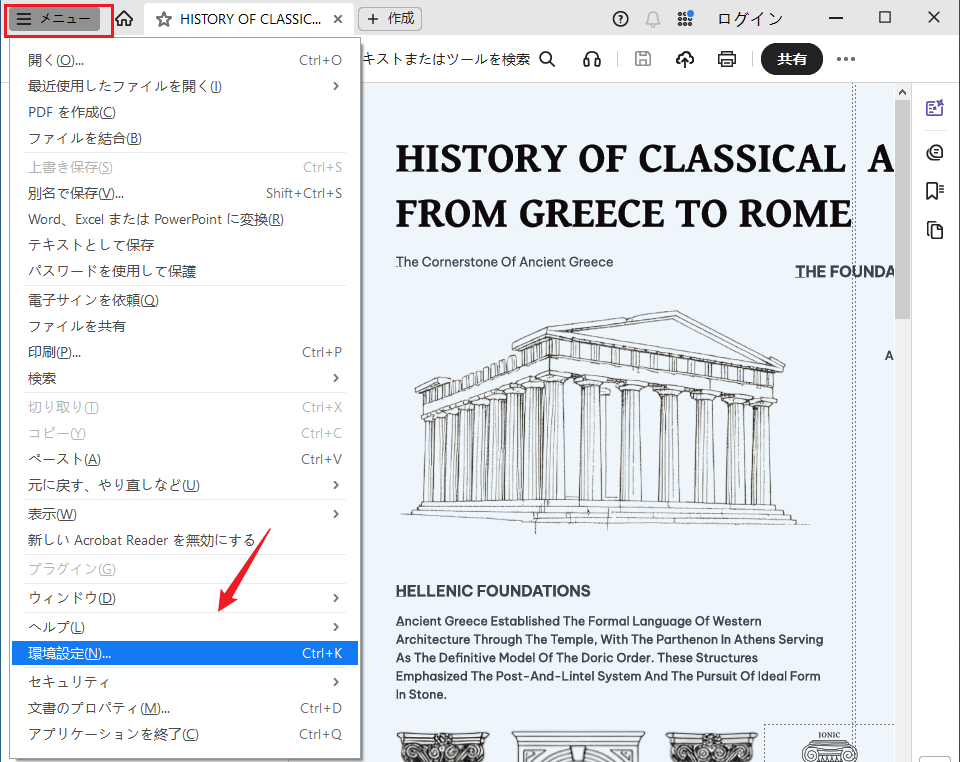
Task: Expand 最近使用したファイルを開く submenu
Action: pyautogui.click(x=184, y=86)
